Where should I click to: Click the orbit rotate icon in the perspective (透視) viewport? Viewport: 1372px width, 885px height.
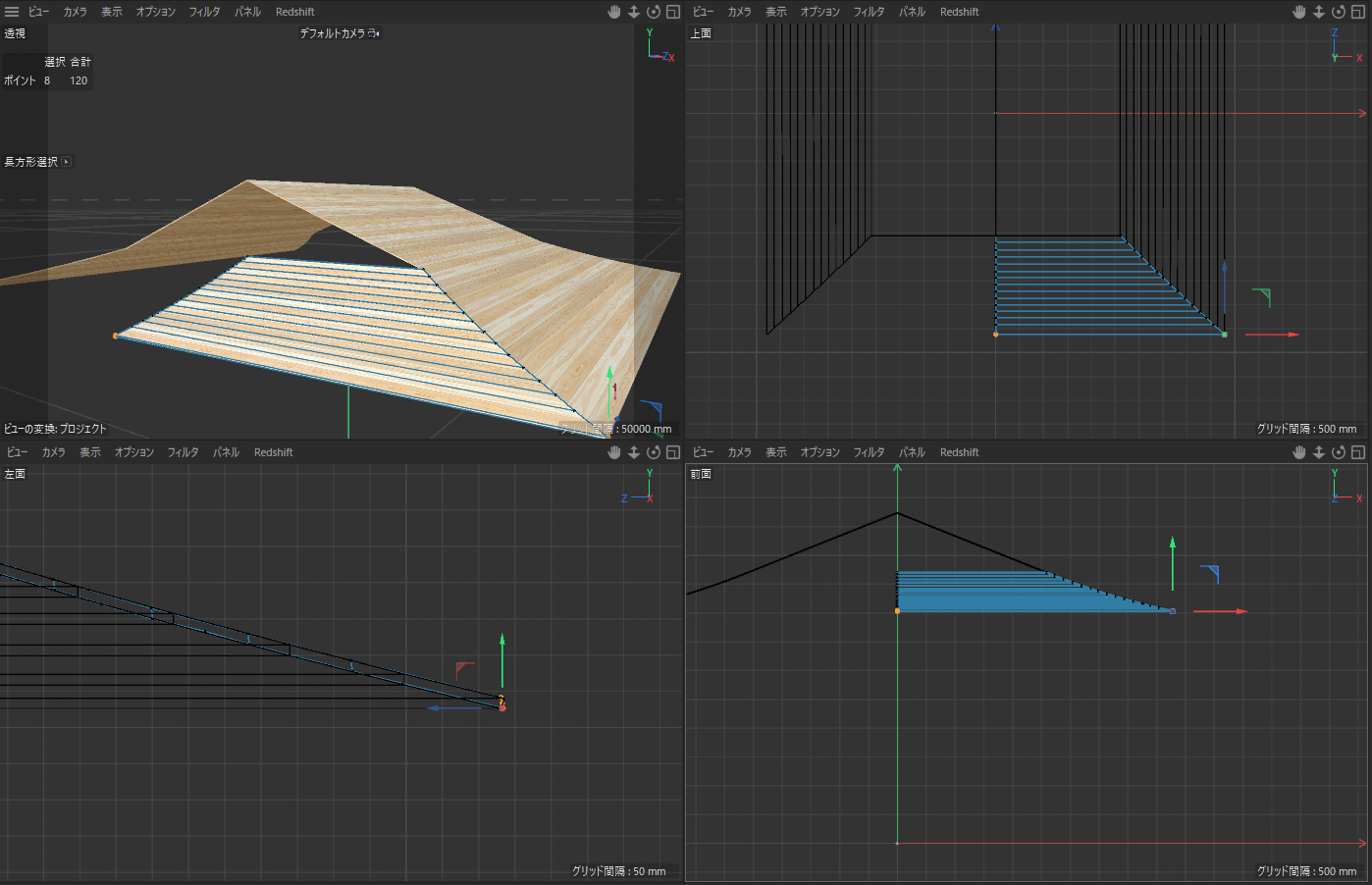(x=654, y=12)
